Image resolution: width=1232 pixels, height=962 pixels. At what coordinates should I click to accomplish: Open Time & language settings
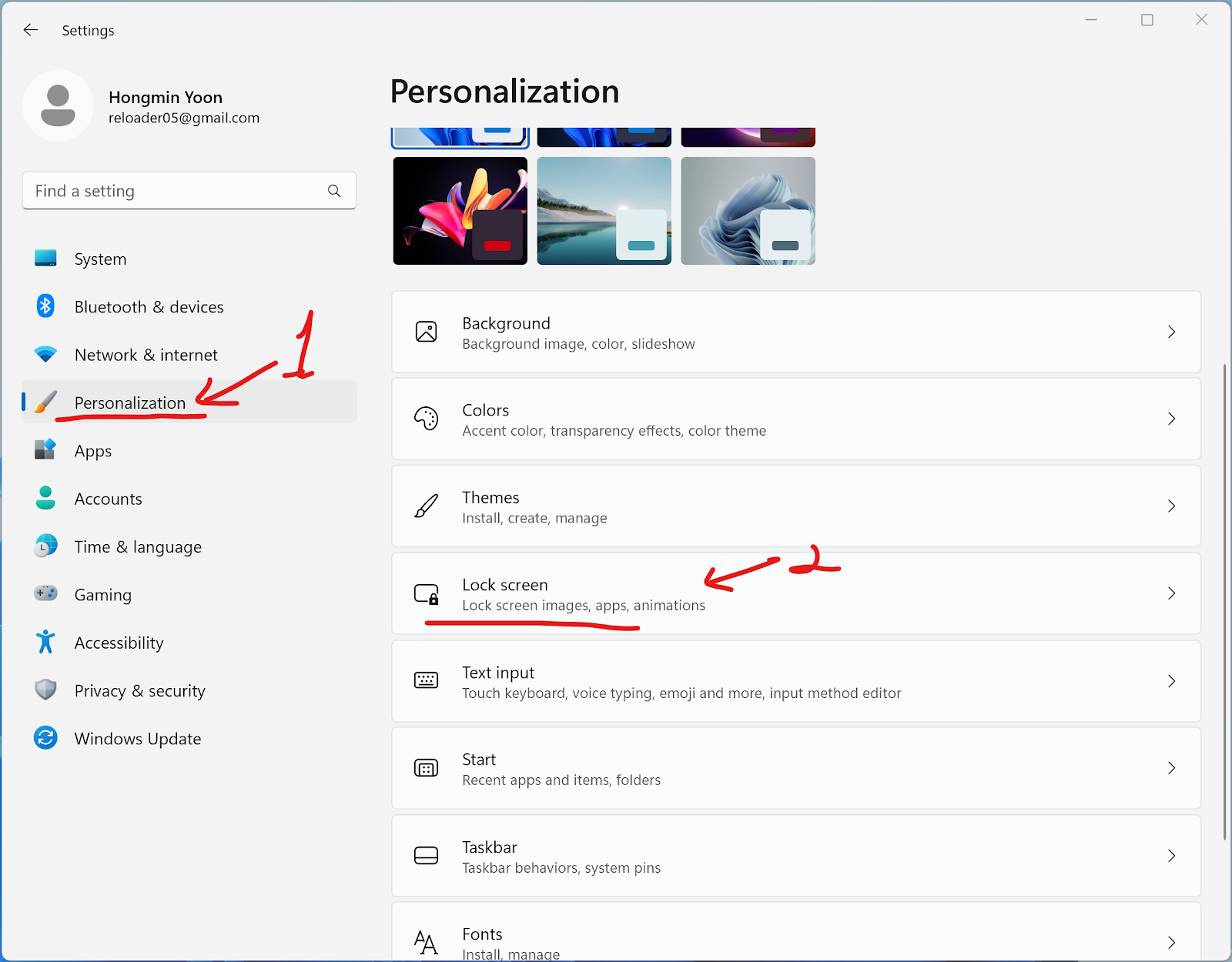[189, 546]
